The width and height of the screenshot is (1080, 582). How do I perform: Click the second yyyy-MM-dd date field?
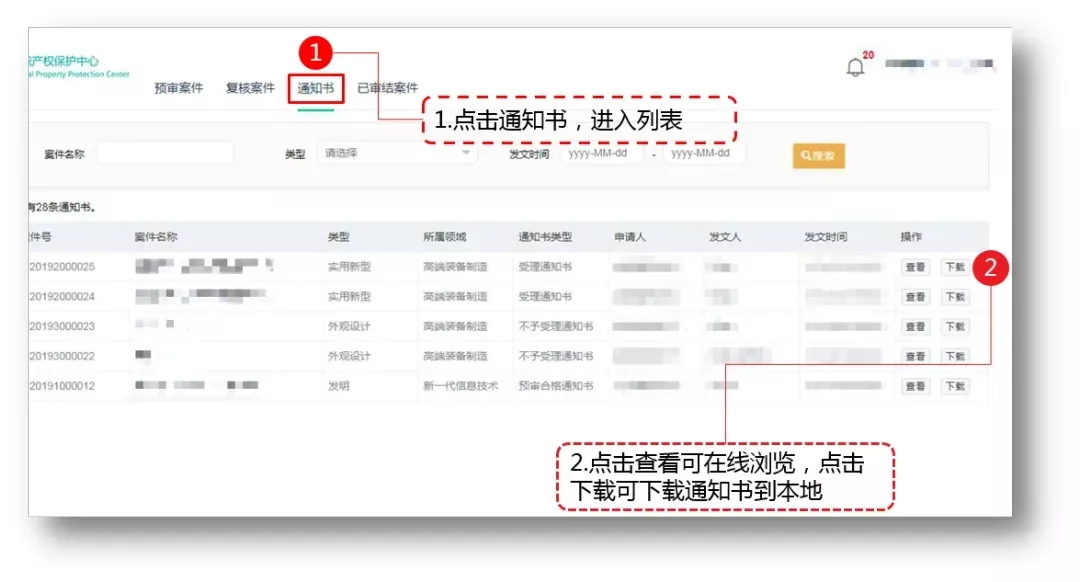click(x=707, y=153)
